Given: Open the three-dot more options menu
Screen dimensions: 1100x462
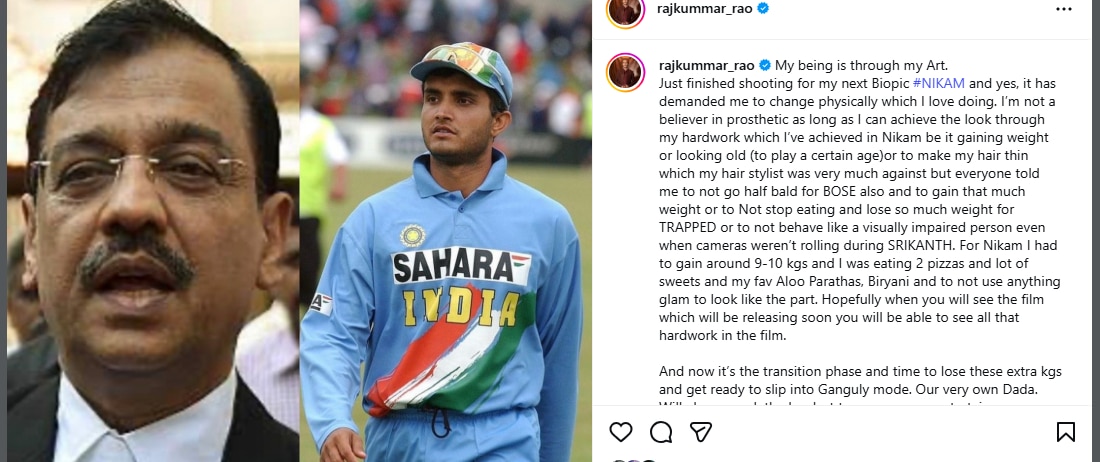Looking at the screenshot, I should pyautogui.click(x=1064, y=9).
